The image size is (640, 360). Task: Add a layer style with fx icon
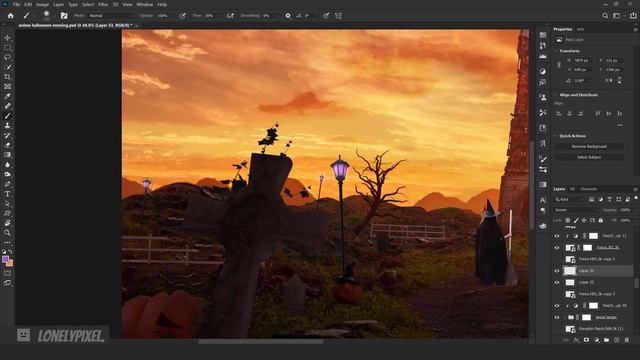[x=576, y=340]
